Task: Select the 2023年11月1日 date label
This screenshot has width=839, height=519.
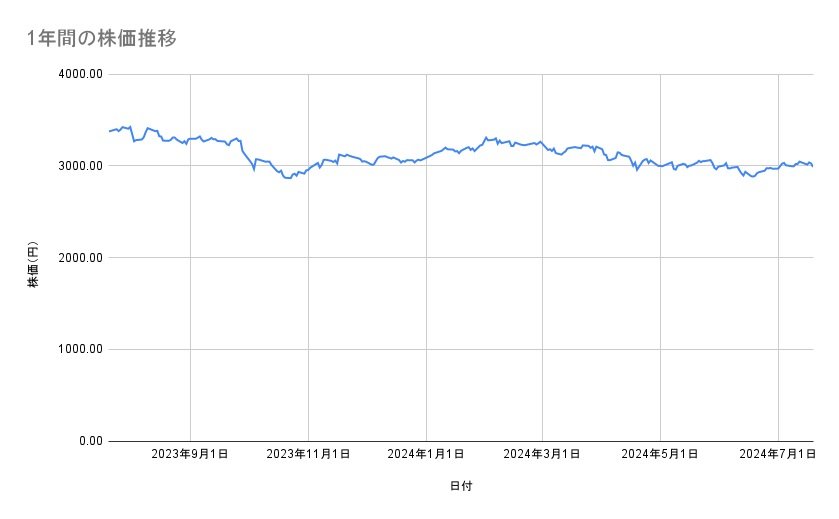Action: coord(308,454)
